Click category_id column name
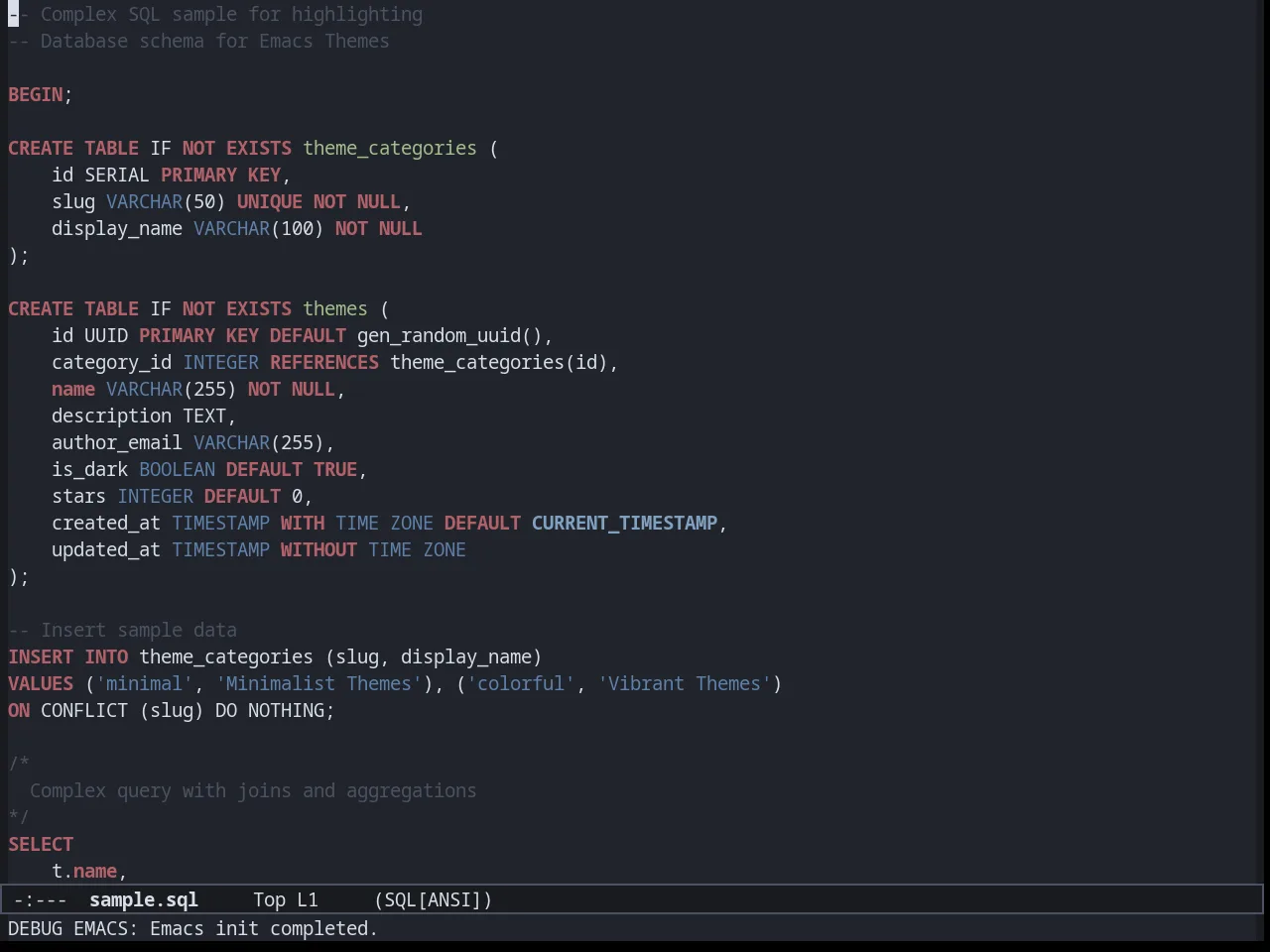1270x952 pixels. [112, 362]
